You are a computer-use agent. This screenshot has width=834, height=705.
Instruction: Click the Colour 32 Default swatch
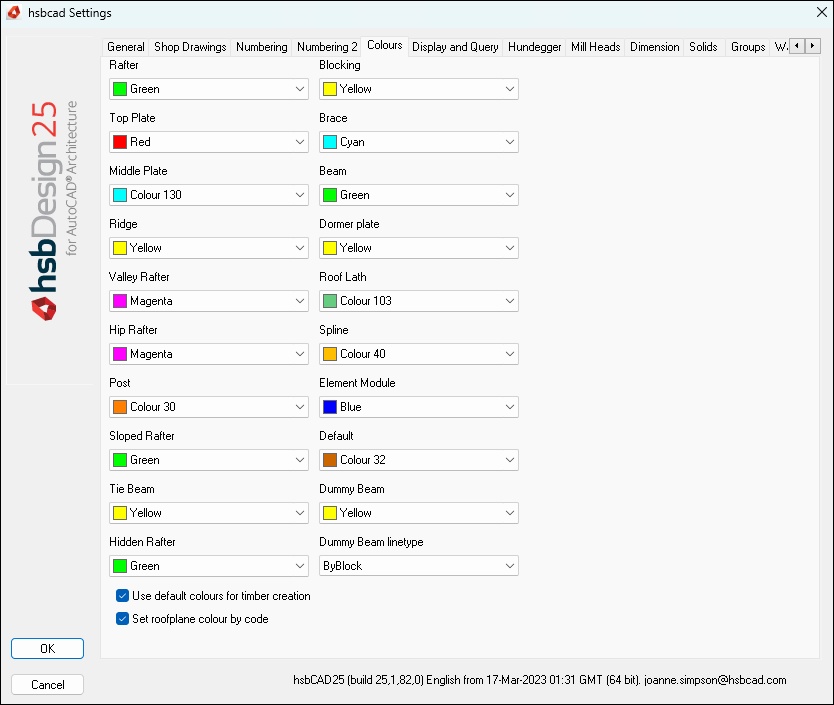coord(330,460)
